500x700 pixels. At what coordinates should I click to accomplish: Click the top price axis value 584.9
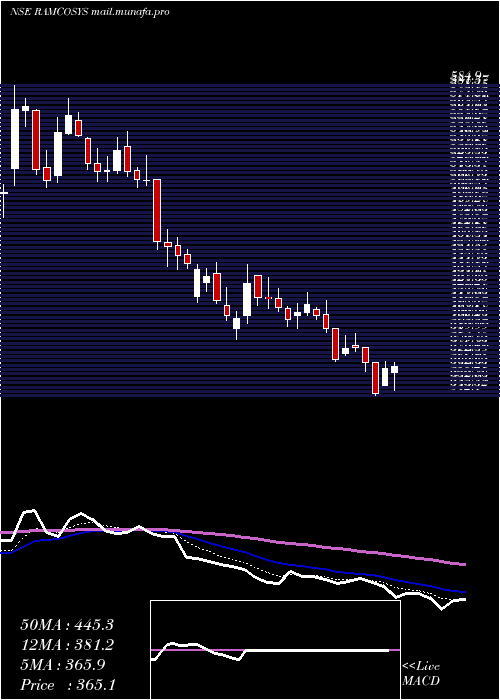[468, 76]
